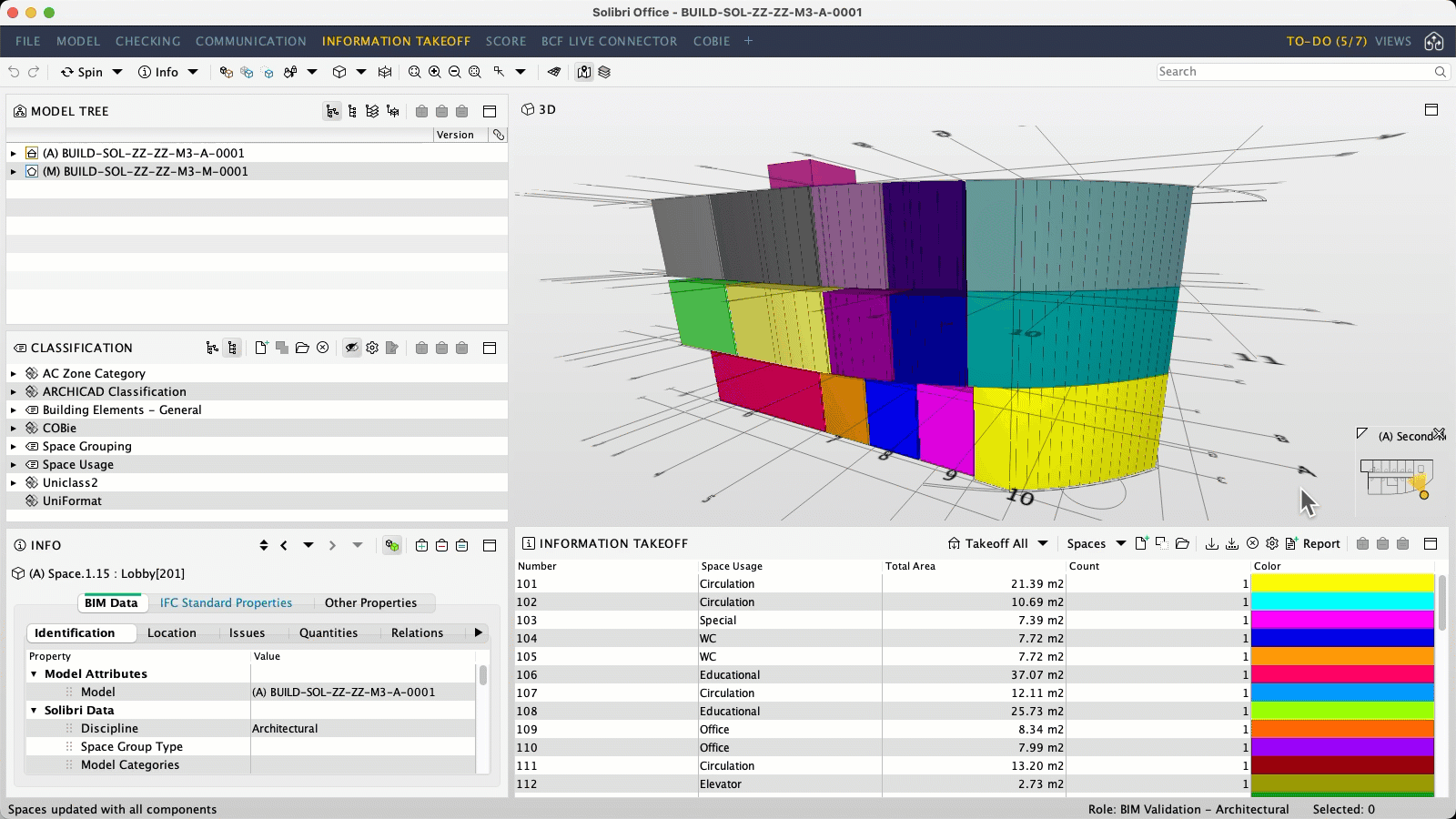Click the Report button
This screenshot has height=819, width=1456.
pyautogui.click(x=1313, y=543)
